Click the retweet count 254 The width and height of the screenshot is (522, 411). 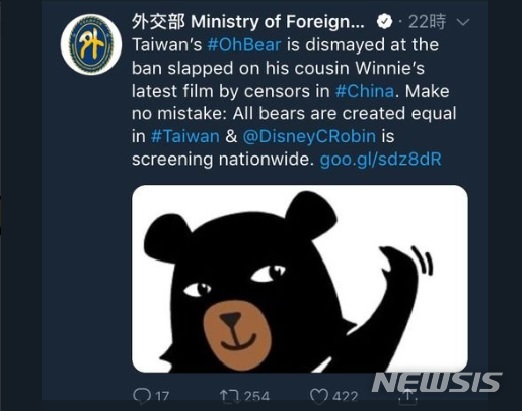coord(256,397)
